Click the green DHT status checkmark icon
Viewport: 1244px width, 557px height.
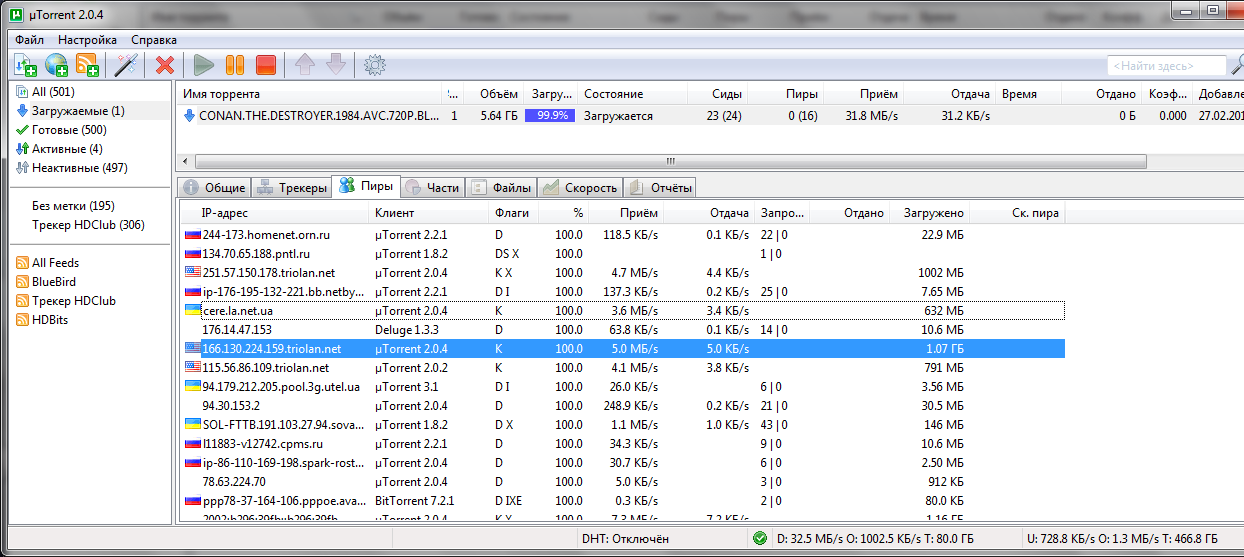760,539
